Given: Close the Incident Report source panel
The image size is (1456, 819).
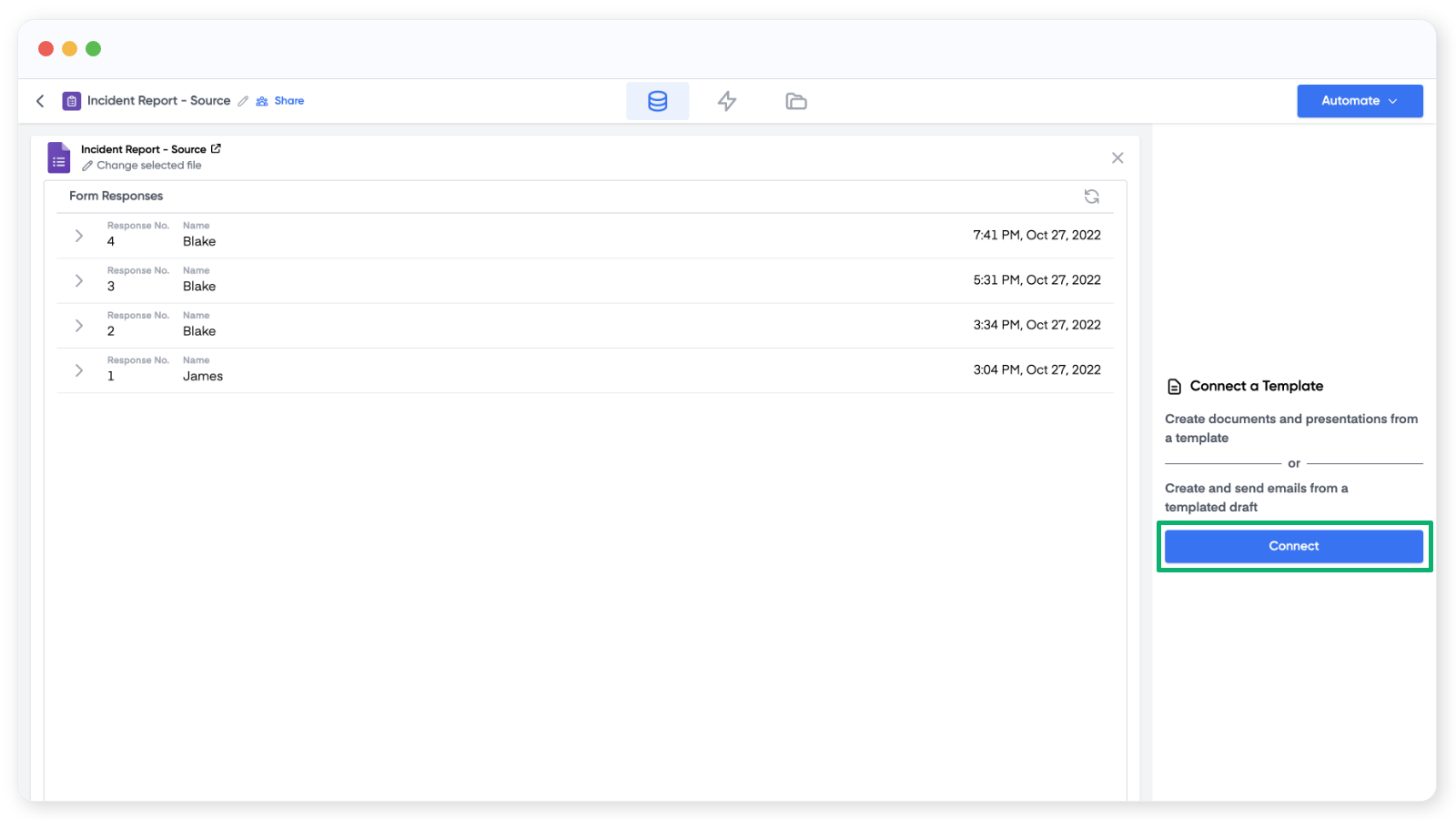Looking at the screenshot, I should pos(1117,158).
